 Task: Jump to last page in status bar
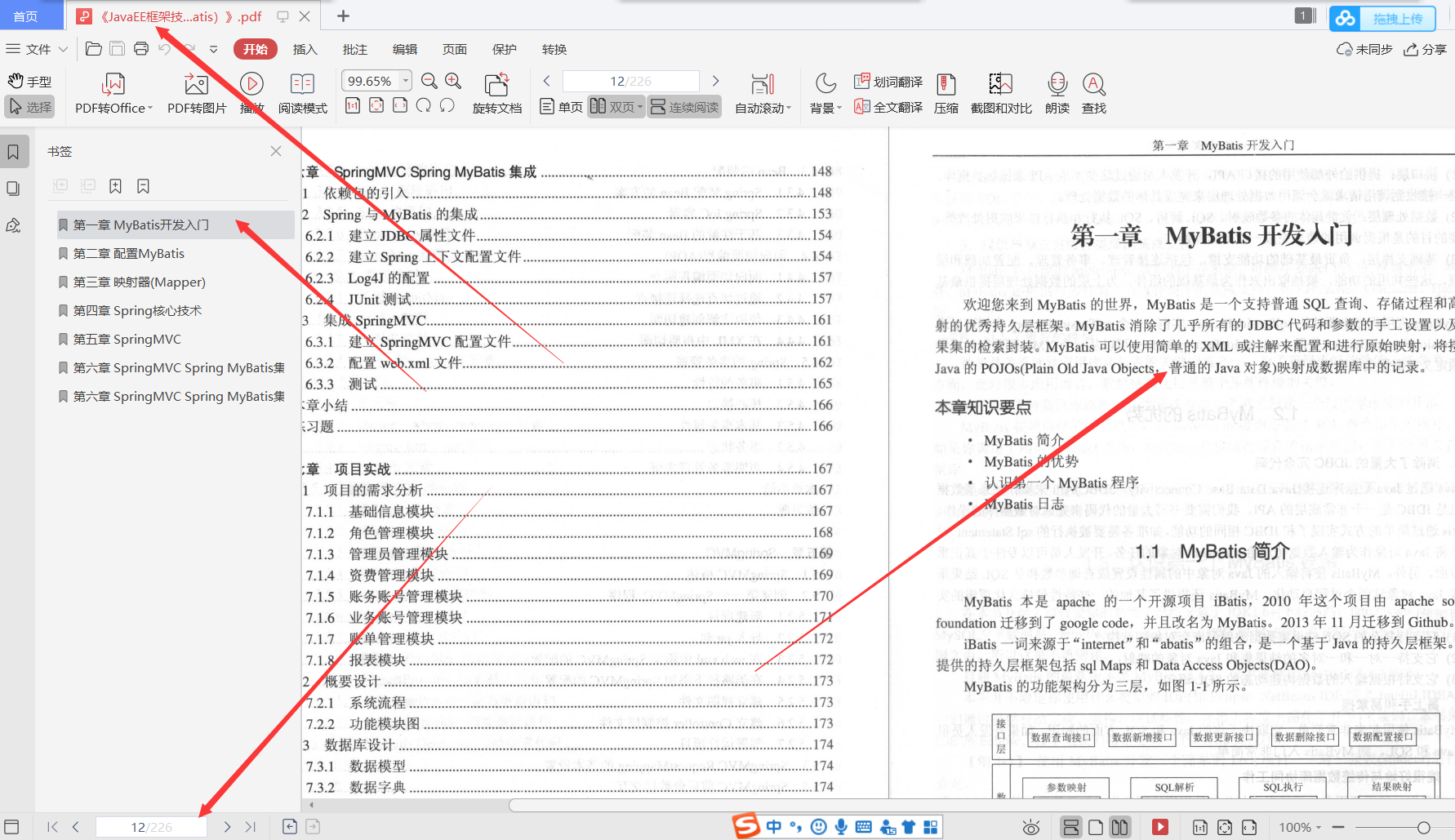click(250, 827)
